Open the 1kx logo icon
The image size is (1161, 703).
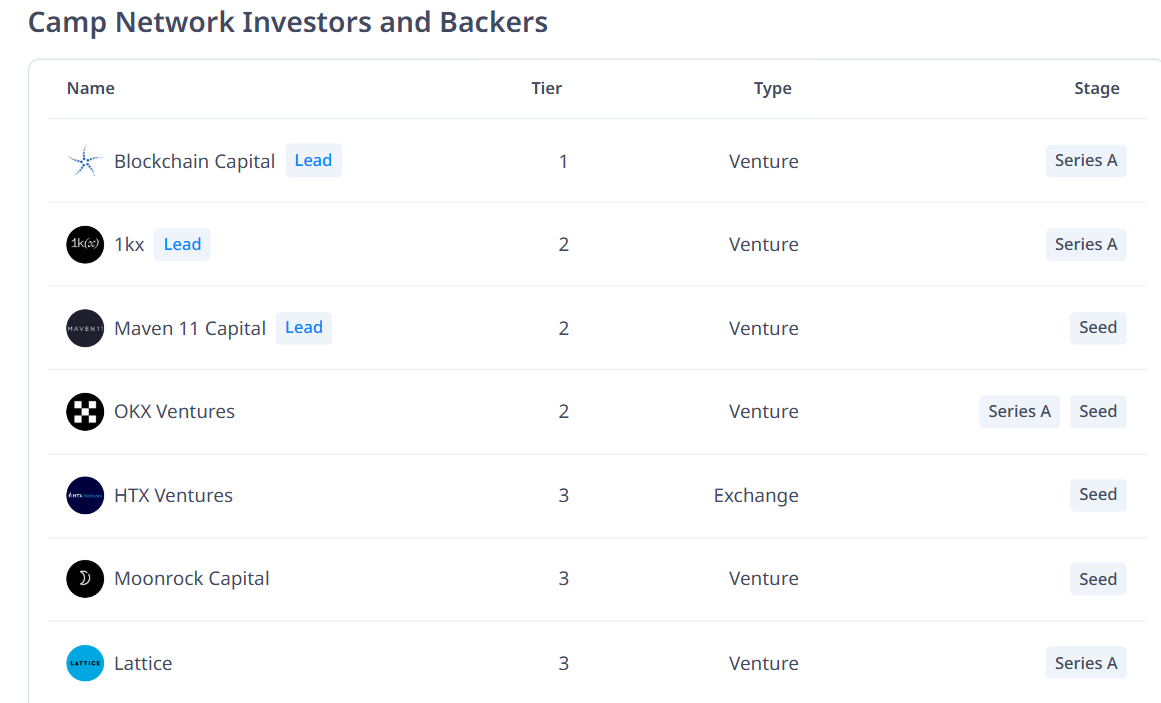pos(85,244)
